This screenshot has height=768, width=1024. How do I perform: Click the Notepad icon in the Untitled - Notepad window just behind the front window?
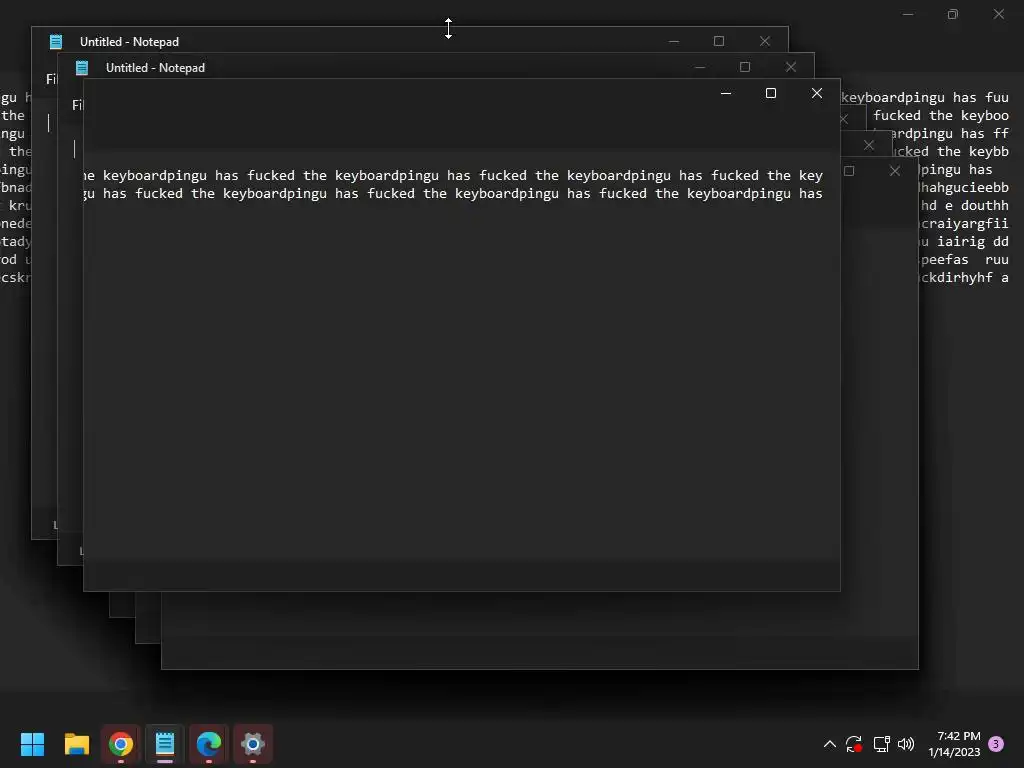(82, 67)
